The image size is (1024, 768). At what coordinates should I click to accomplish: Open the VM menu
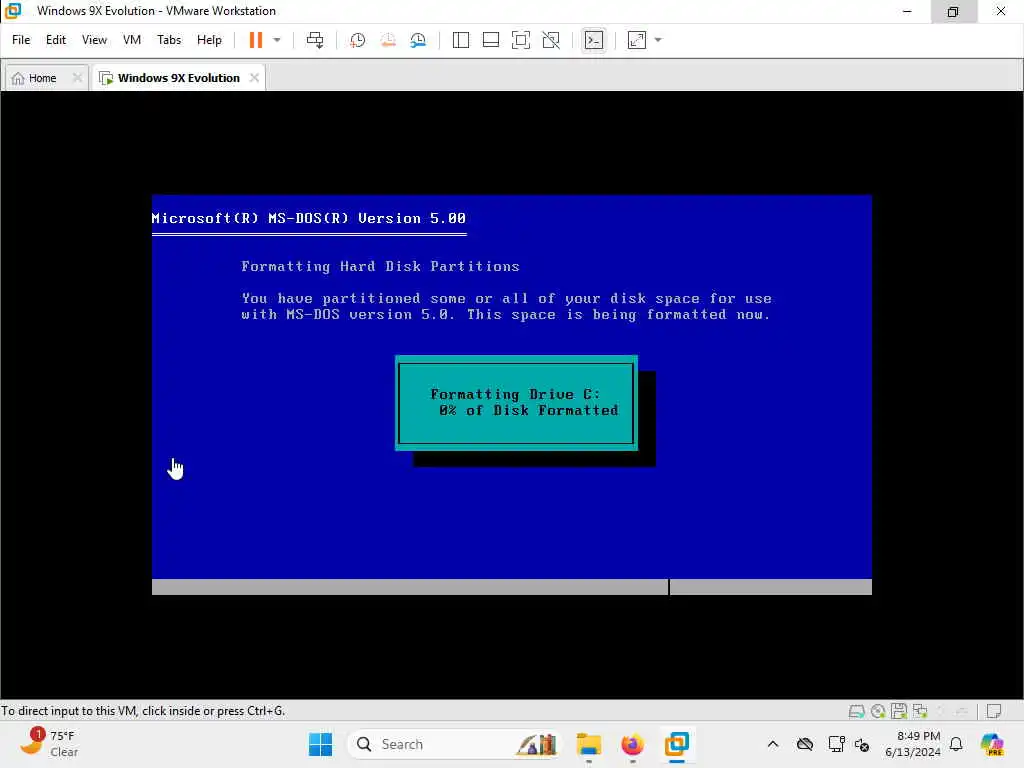[x=132, y=40]
